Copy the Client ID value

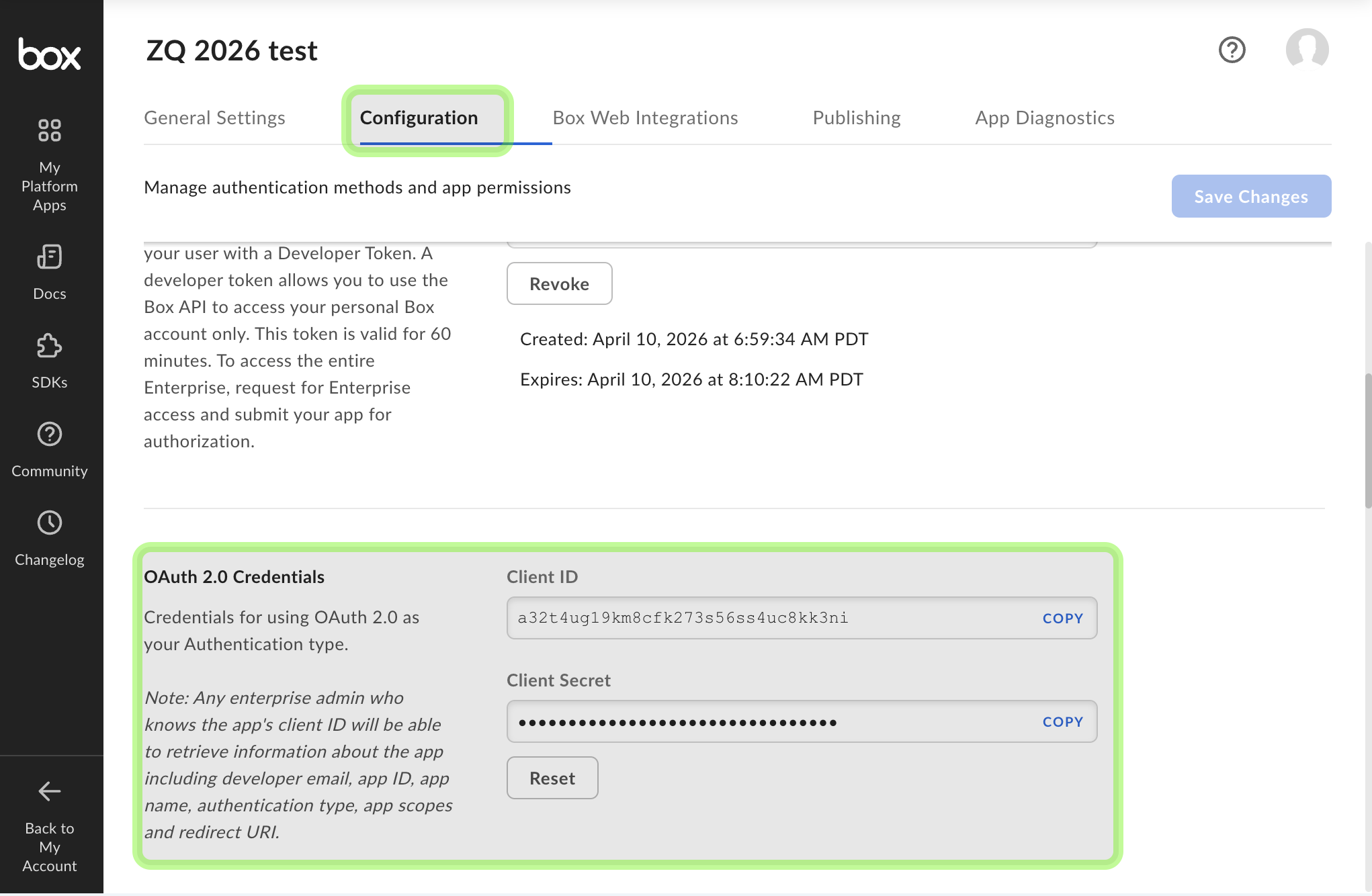[1062, 618]
